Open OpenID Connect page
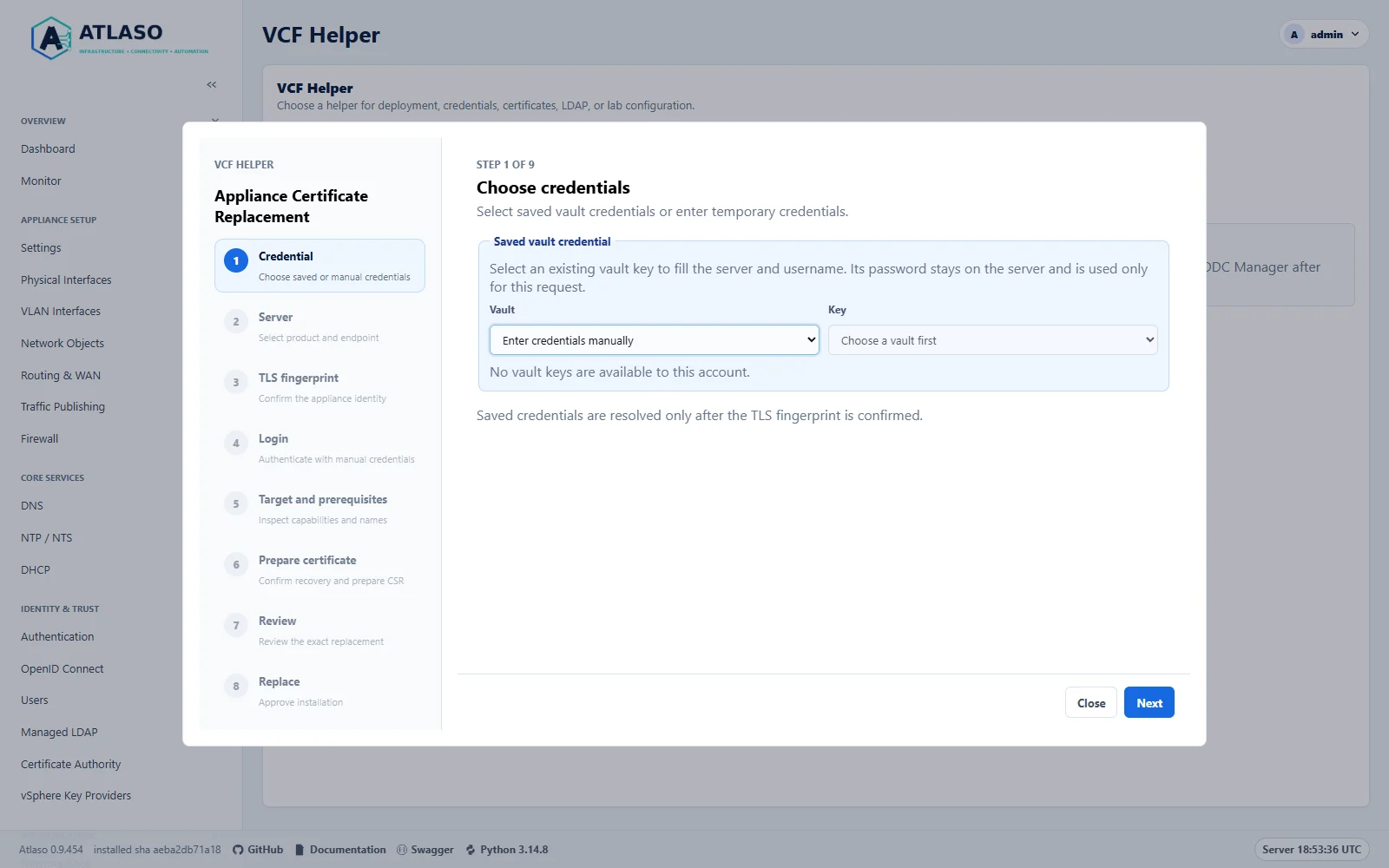Image resolution: width=1389 pixels, height=868 pixels. pos(63,669)
